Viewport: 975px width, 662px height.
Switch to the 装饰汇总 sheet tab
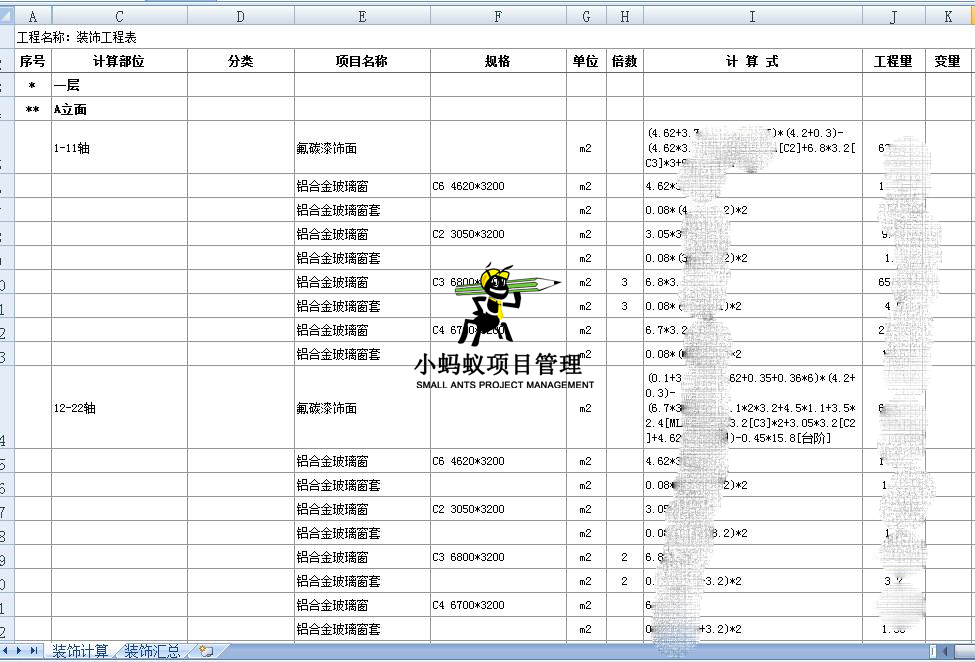pyautogui.click(x=152, y=651)
